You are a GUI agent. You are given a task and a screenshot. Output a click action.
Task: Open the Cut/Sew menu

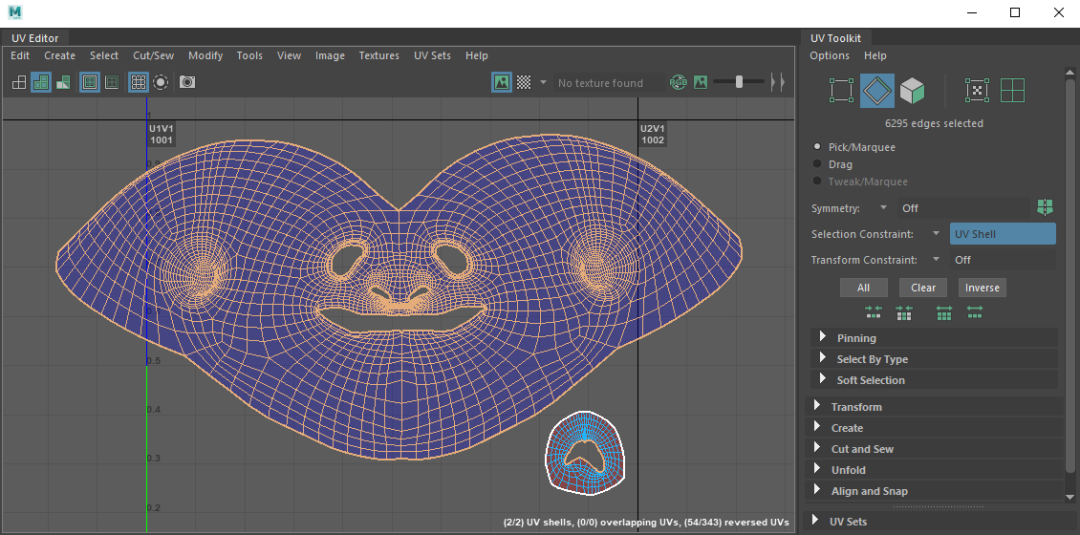click(x=154, y=56)
